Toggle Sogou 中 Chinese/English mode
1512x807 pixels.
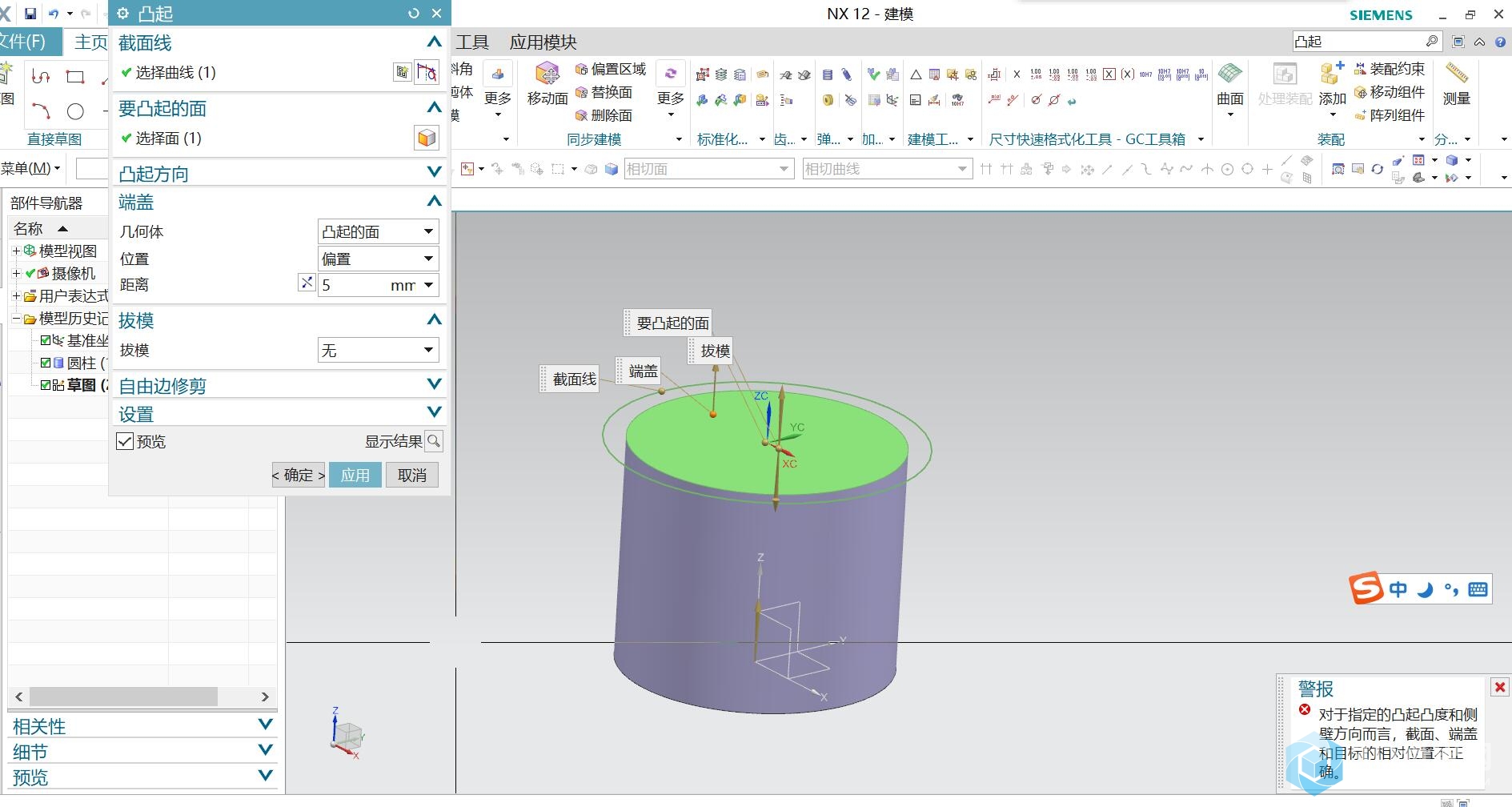pos(1398,589)
